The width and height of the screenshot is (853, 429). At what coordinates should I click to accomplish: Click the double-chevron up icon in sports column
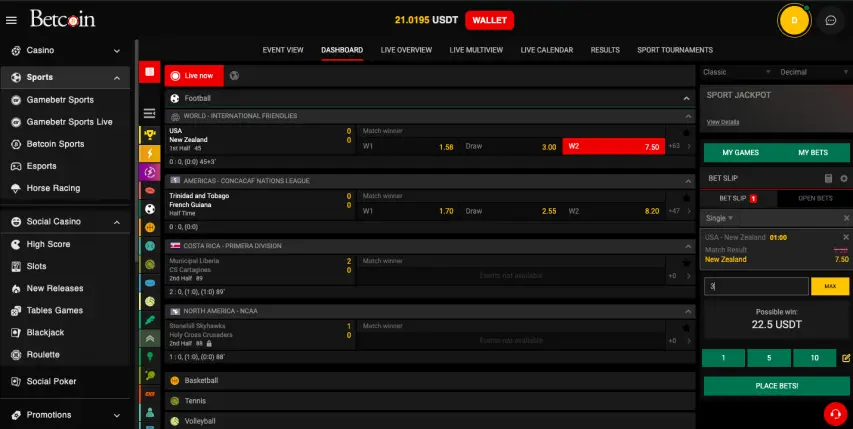(150, 338)
